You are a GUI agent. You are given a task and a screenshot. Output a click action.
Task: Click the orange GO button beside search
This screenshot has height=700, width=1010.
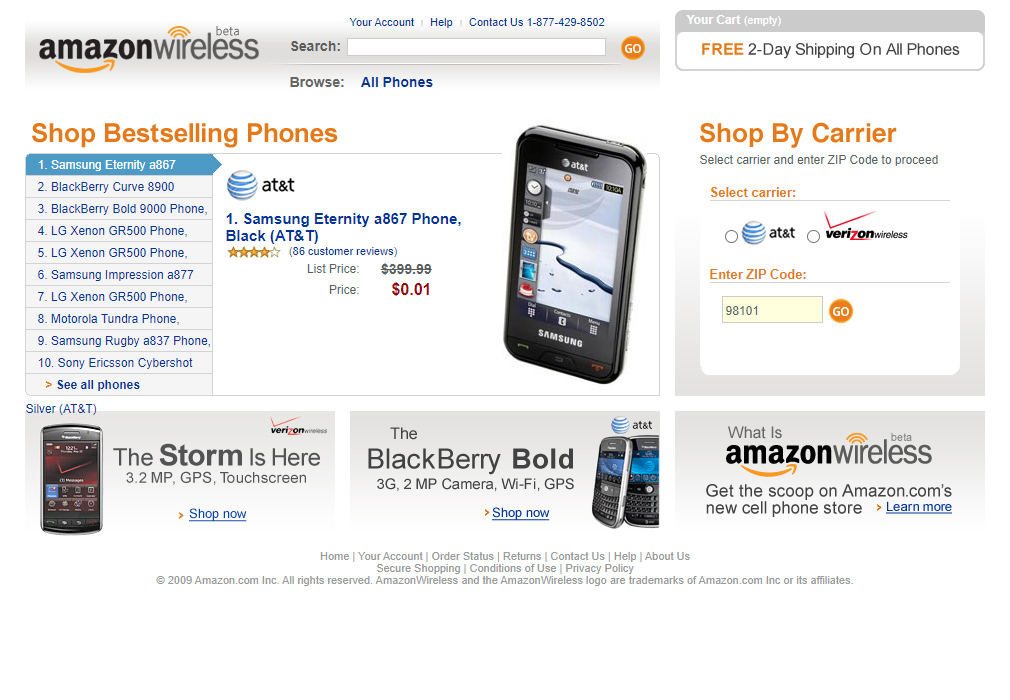pyautogui.click(x=633, y=48)
